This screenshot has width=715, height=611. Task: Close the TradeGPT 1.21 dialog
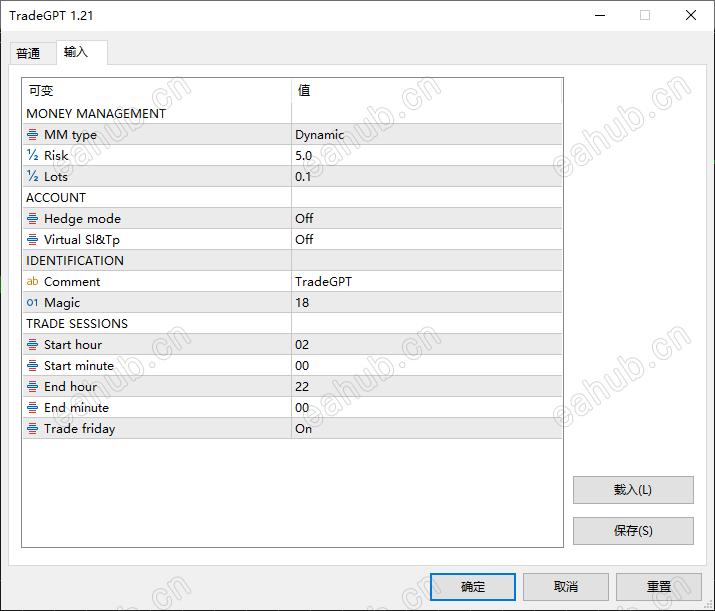click(690, 15)
